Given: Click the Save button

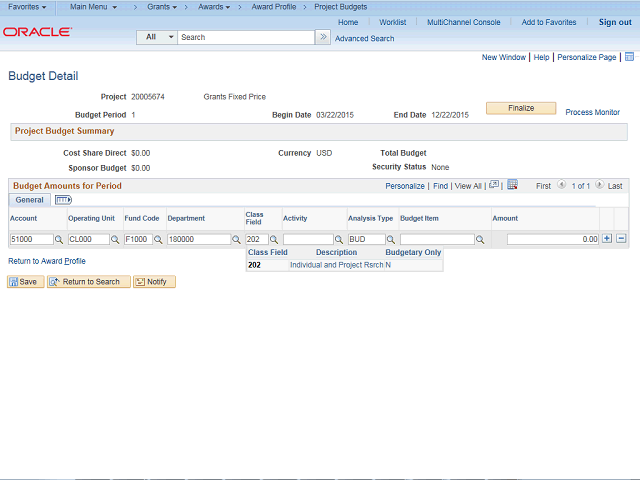Looking at the screenshot, I should [x=25, y=282].
